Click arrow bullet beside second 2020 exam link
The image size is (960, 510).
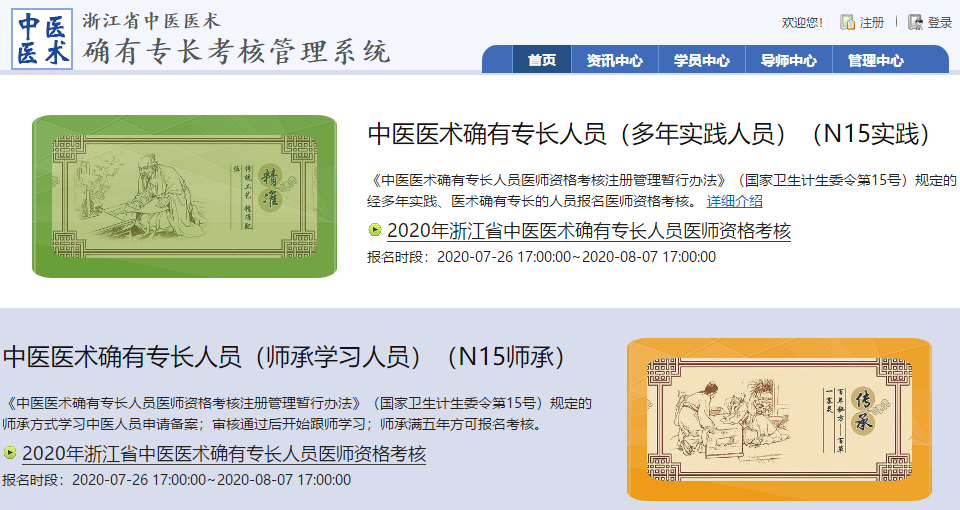pyautogui.click(x=10, y=452)
